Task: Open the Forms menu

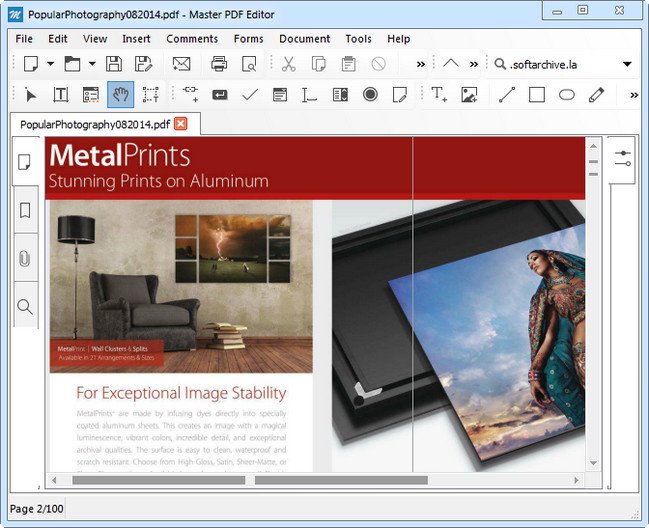Action: pos(248,38)
